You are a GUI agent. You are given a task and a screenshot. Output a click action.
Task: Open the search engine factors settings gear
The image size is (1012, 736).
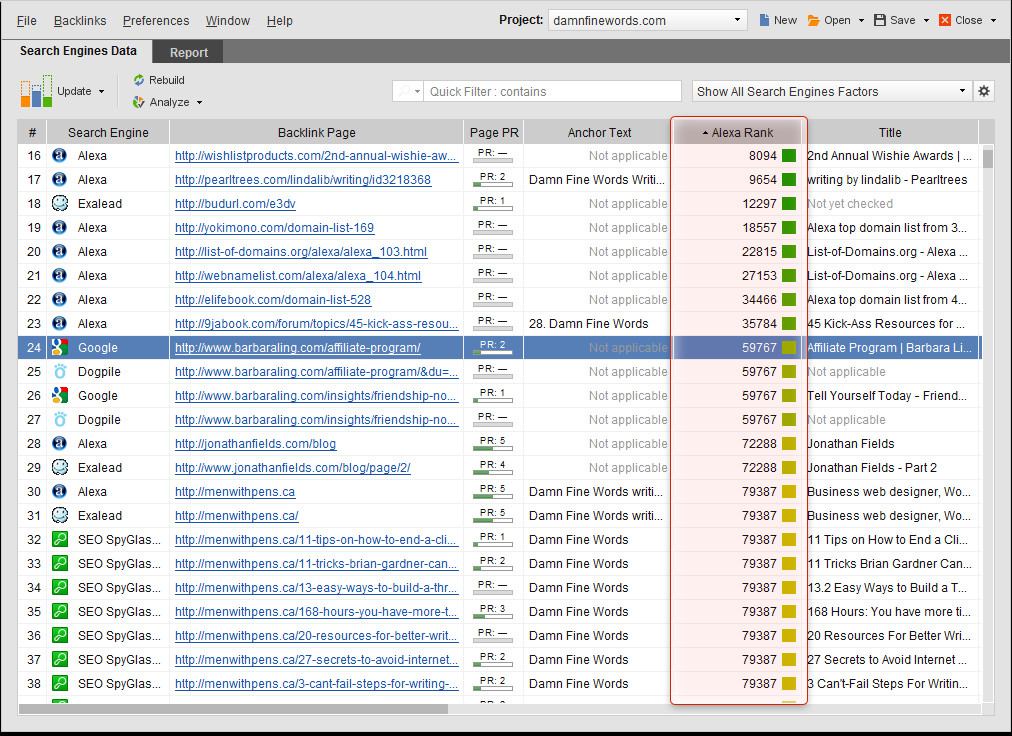984,91
